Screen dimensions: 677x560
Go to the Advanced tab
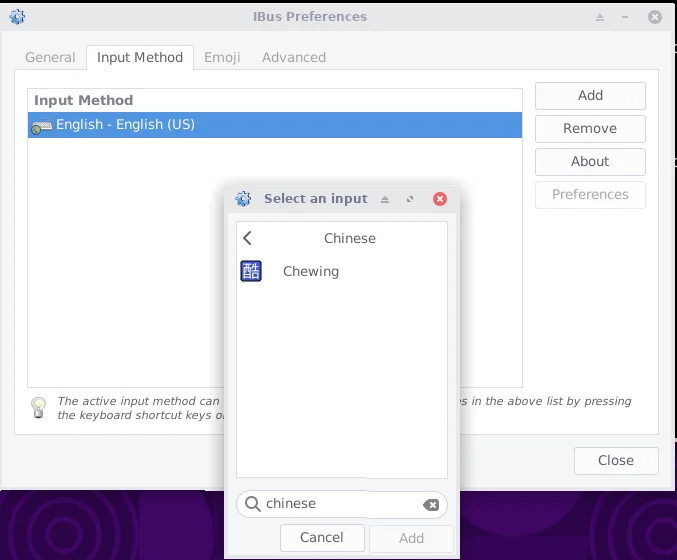(x=294, y=57)
